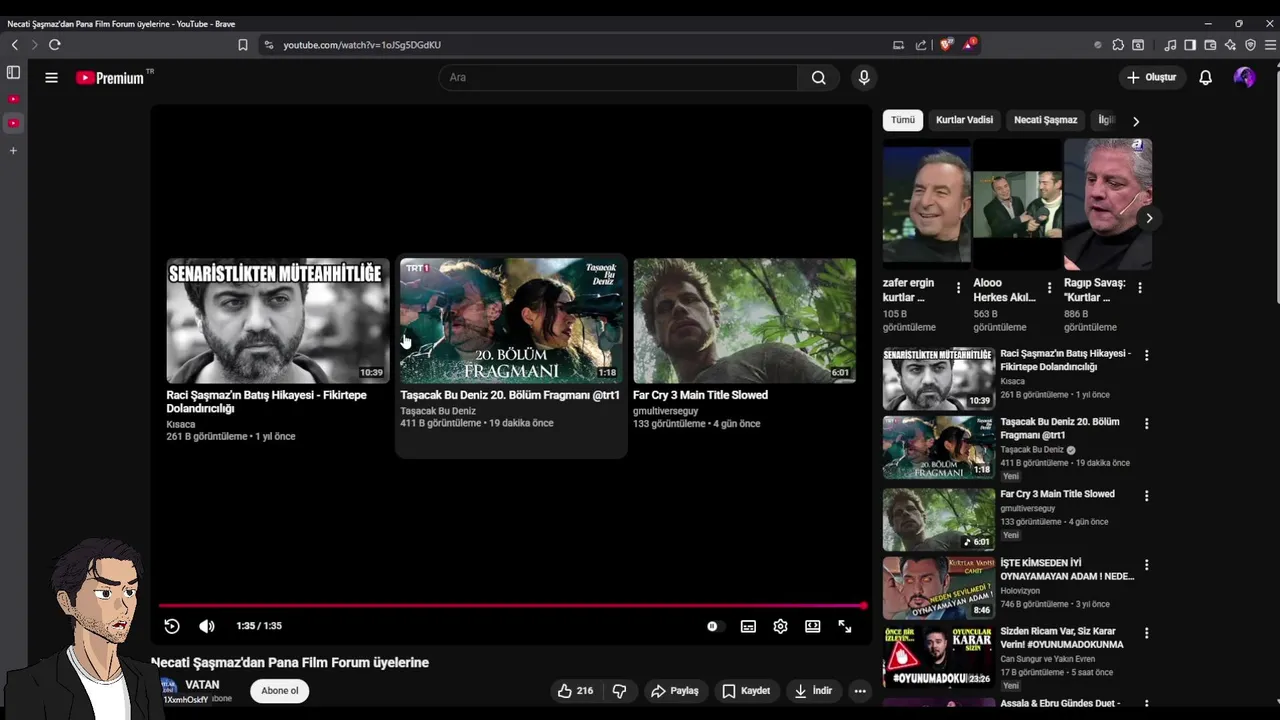Viewport: 1280px width, 720px height.
Task: Enter fullscreen mode
Action: [x=845, y=626]
